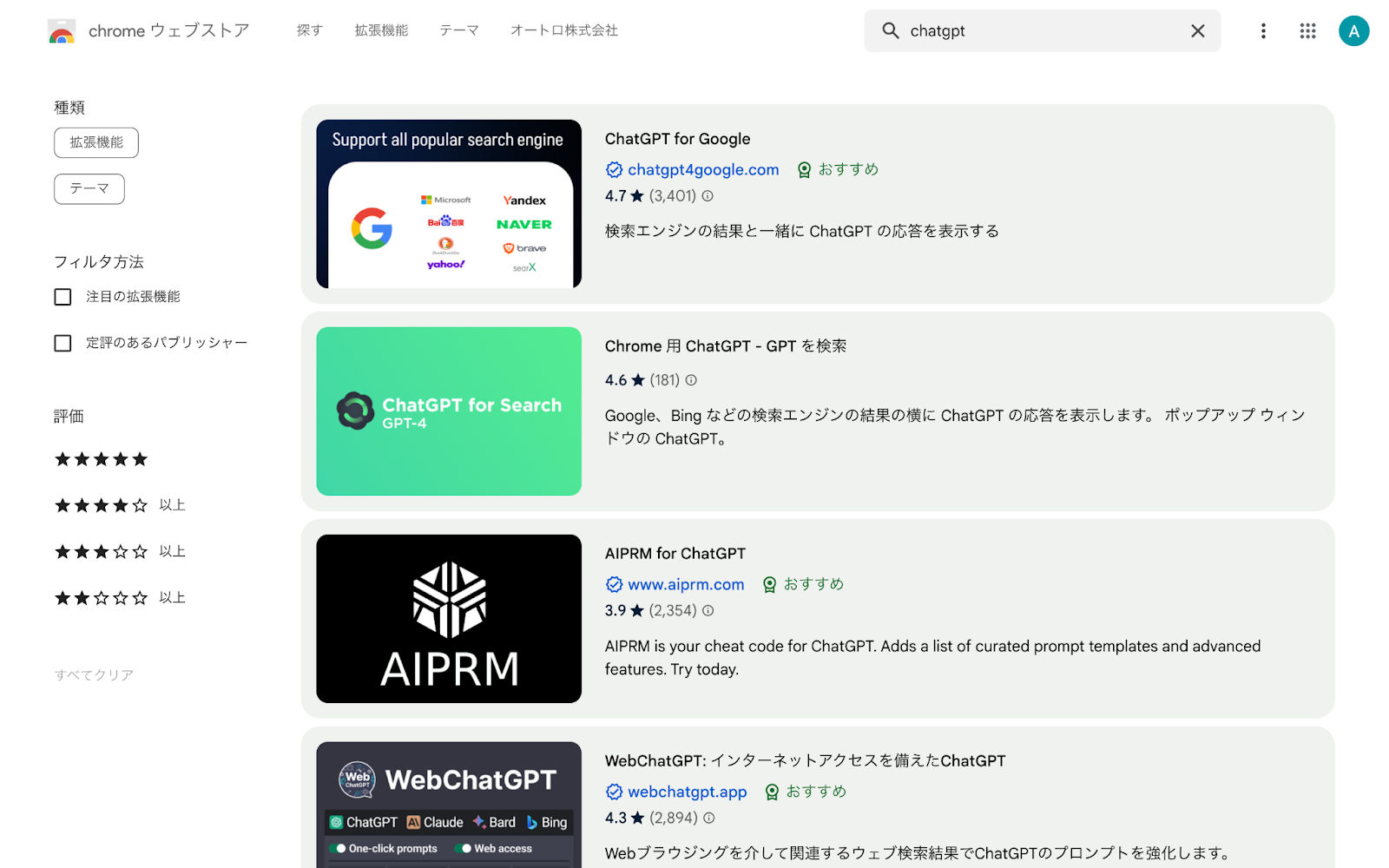Open the オートロ株式会社 nav tab
Screen dimensions: 1389x868
coord(564,30)
